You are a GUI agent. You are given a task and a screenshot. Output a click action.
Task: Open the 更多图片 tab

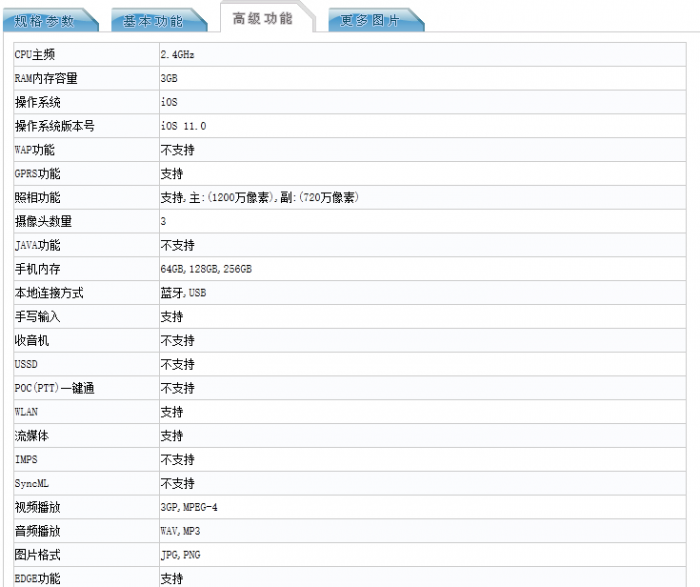370,21
